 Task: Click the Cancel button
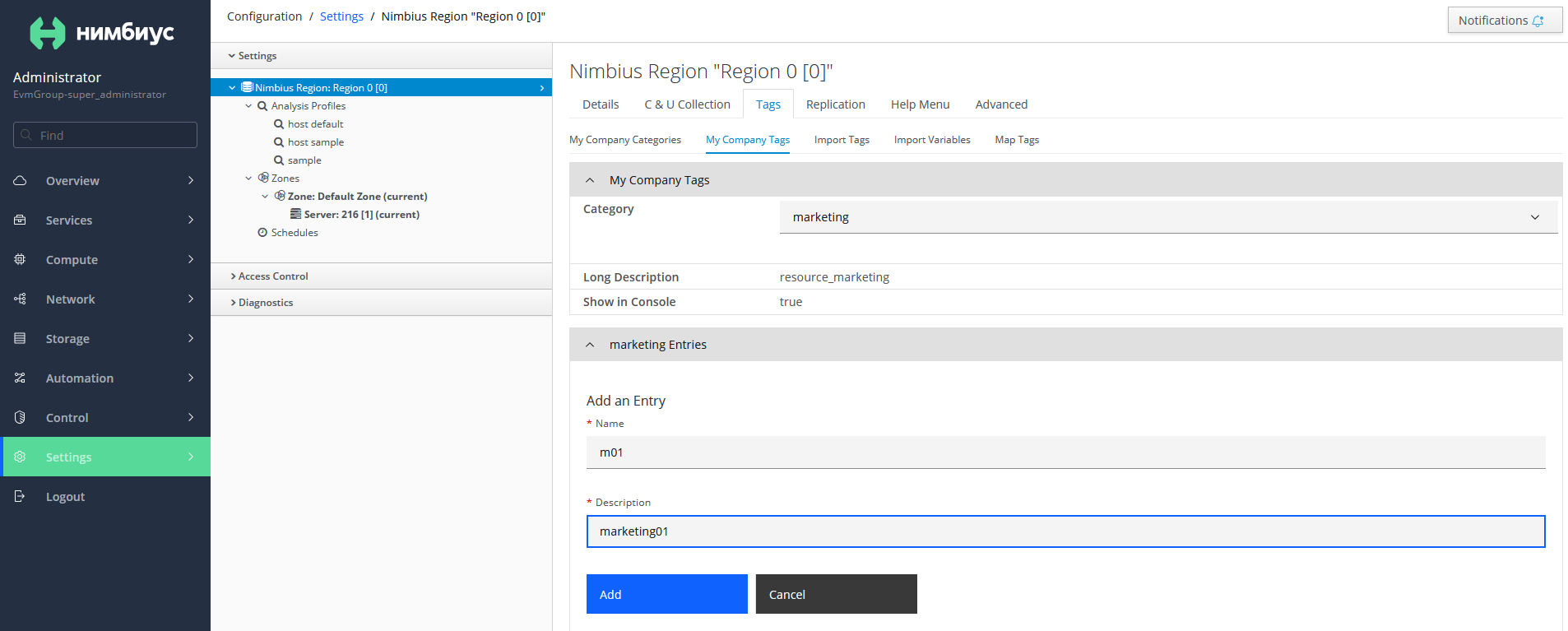(x=837, y=594)
